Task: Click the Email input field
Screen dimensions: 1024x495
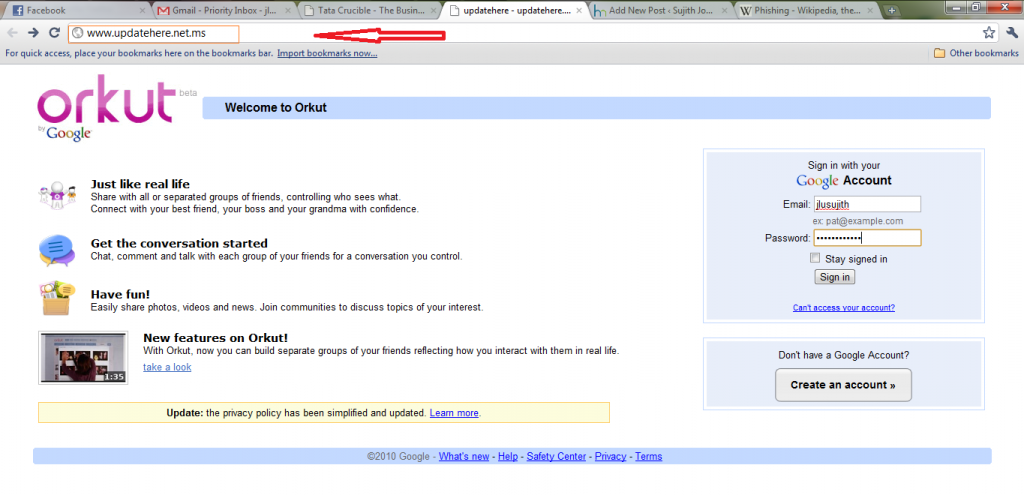Action: click(867, 204)
